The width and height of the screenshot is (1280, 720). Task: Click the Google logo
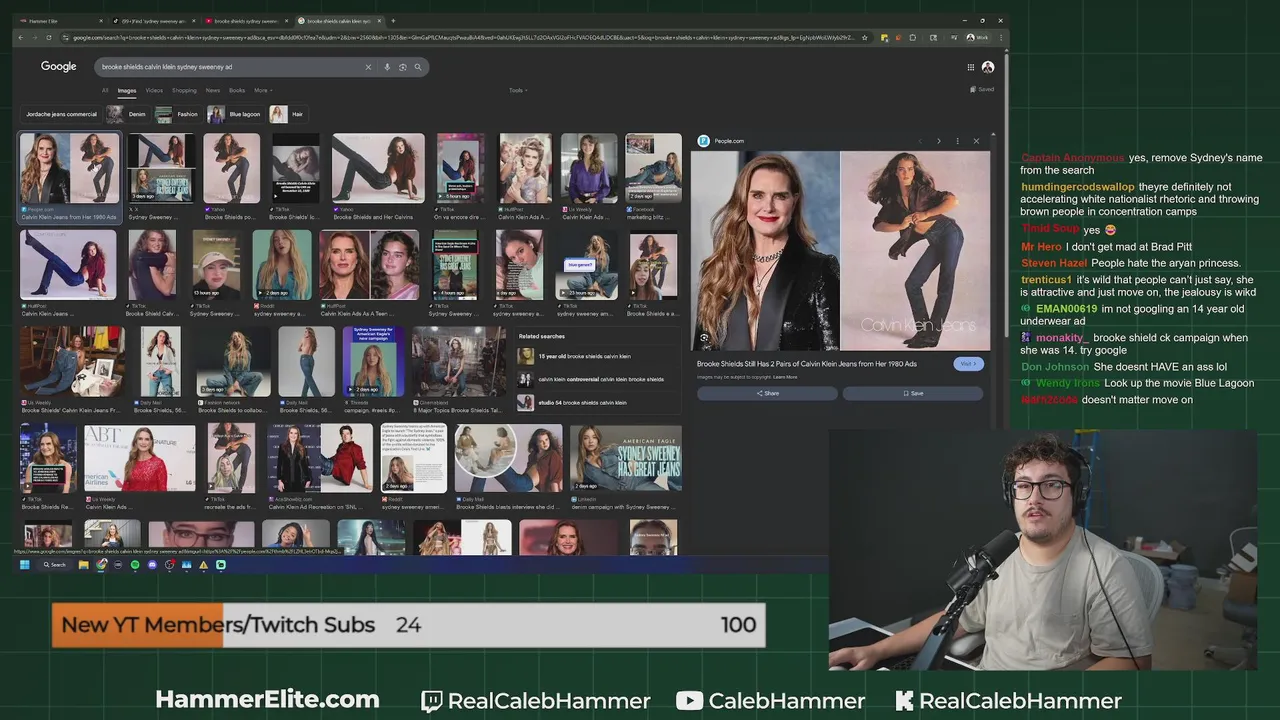(x=58, y=67)
